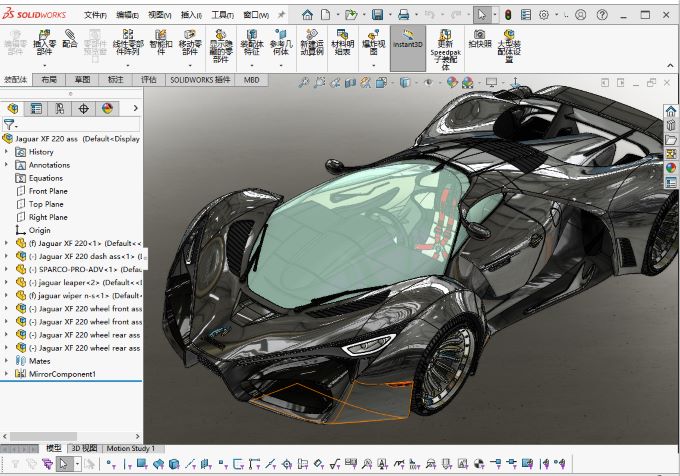680x476 pixels.
Task: Insert Bill of Materials (材料明细表)
Action: 343,43
